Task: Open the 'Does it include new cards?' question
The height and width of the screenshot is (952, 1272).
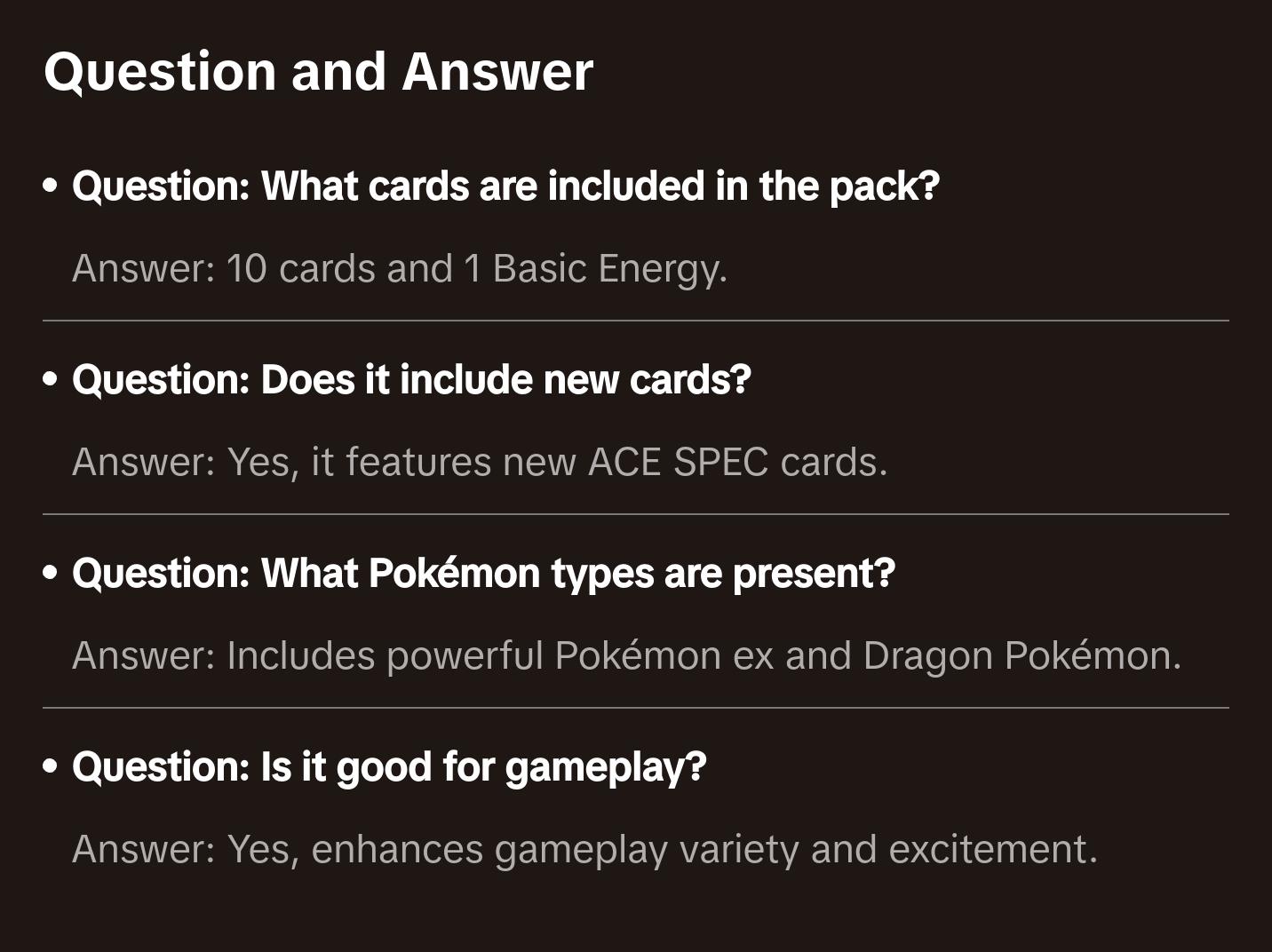Action: click(x=411, y=380)
